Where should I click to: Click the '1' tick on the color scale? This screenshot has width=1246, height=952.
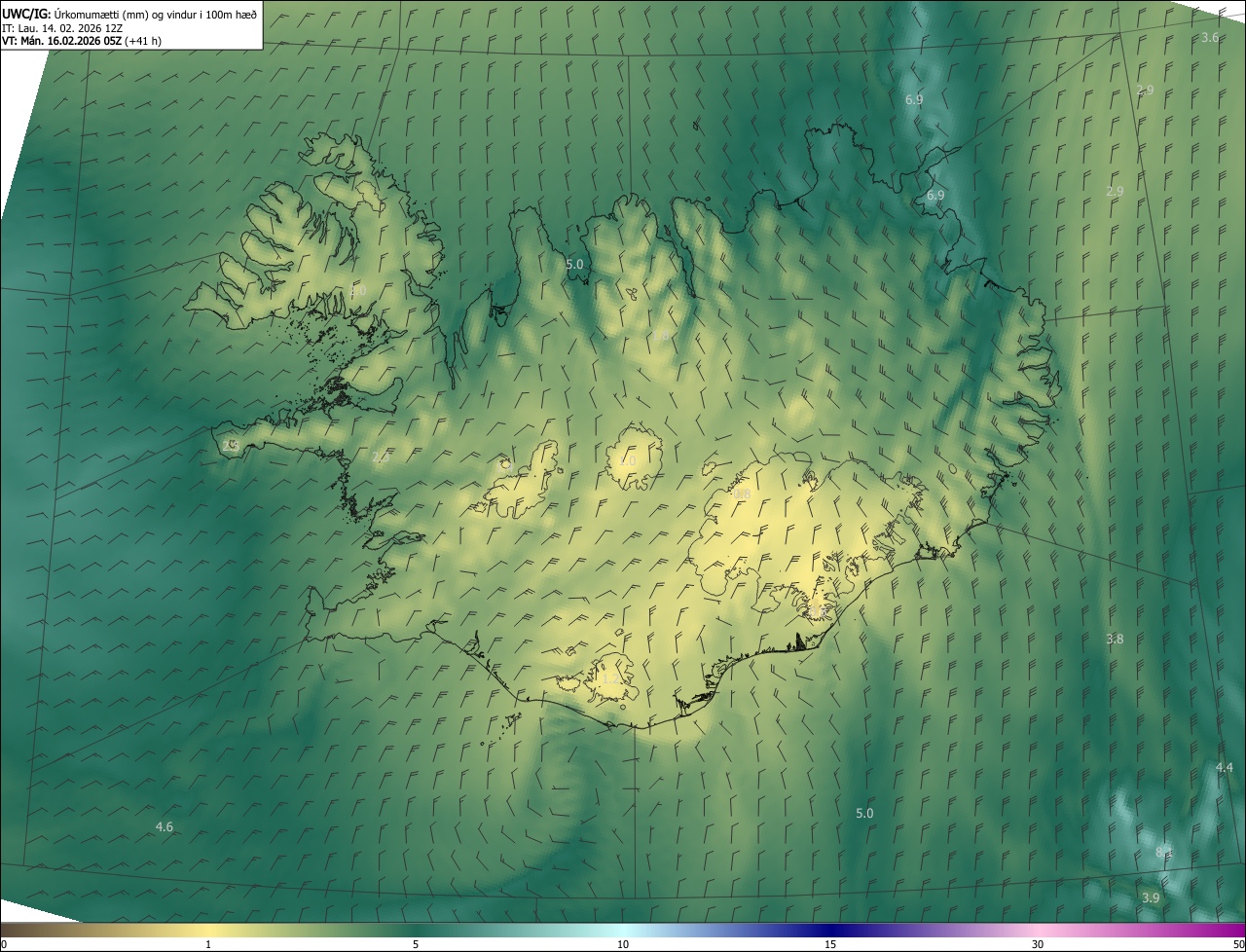208,944
